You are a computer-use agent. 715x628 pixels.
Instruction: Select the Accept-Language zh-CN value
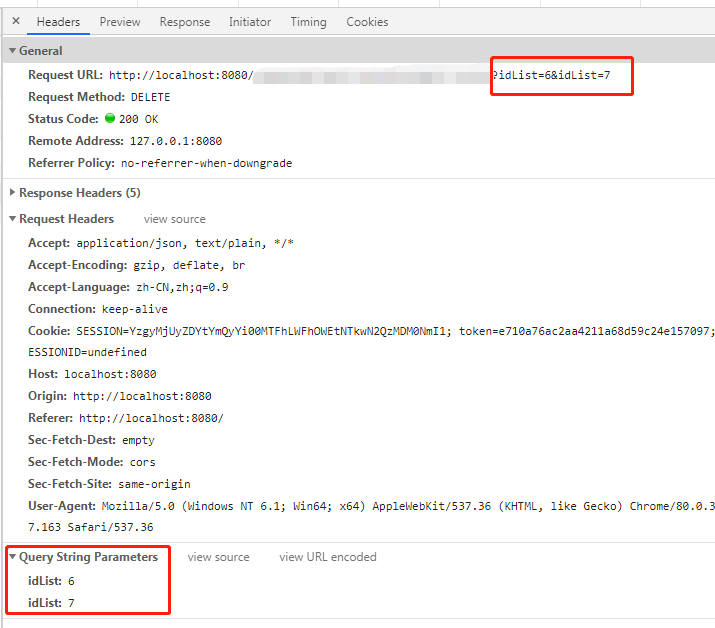182,287
